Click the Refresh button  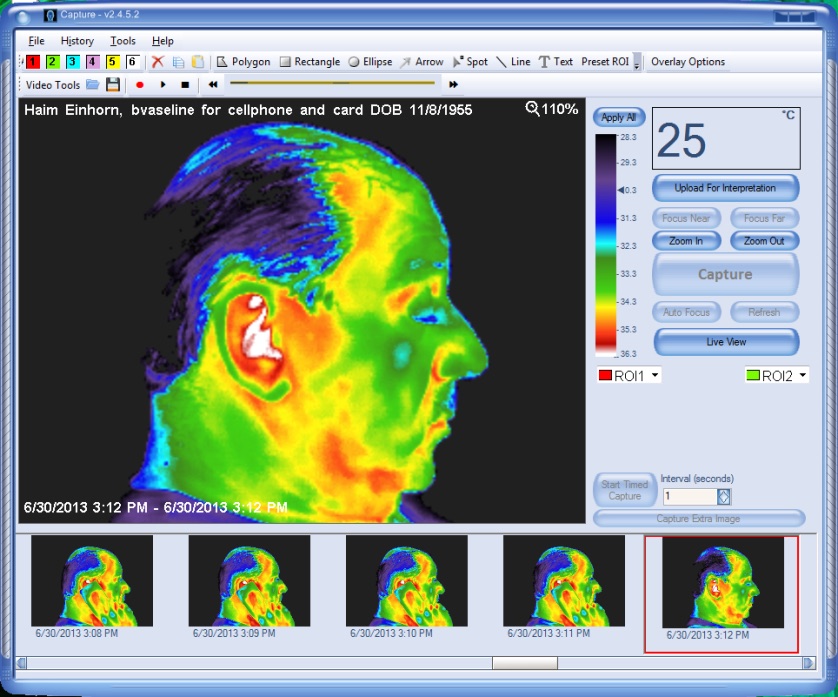[x=764, y=312]
